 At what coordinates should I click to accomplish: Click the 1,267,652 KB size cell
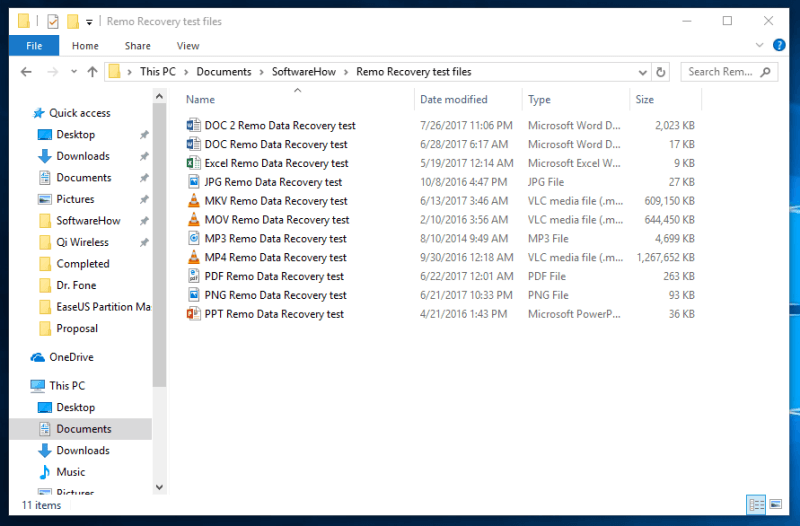[665, 258]
